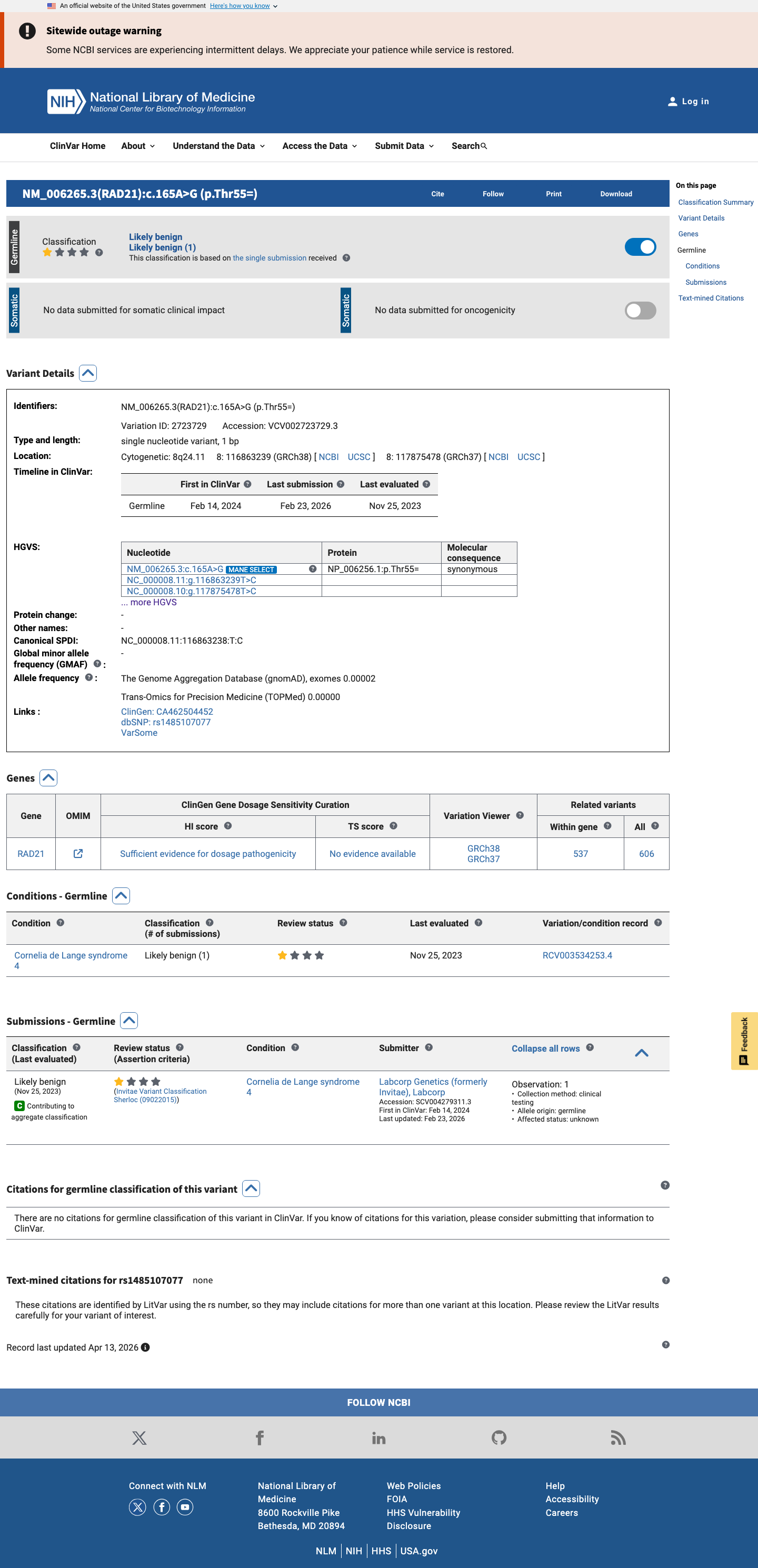Open NCBI GitHub icon in Follow NCBI
758x1568 pixels.
(499, 1438)
